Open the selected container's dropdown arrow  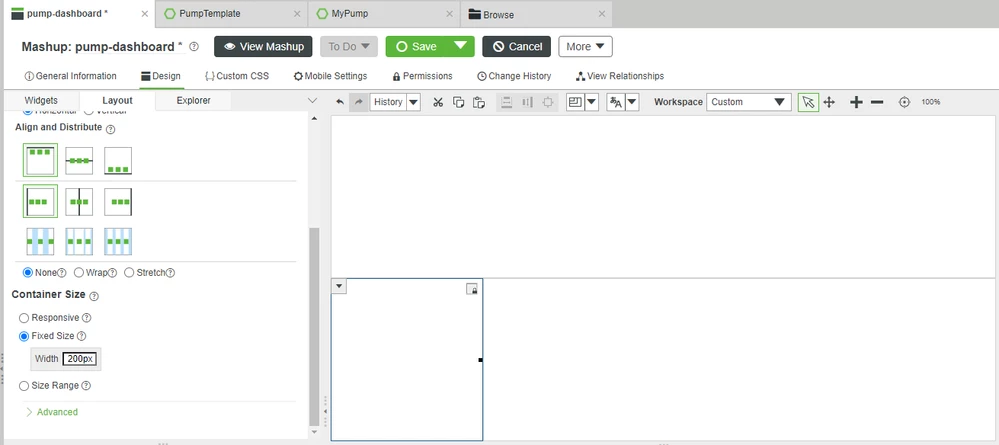[340, 287]
